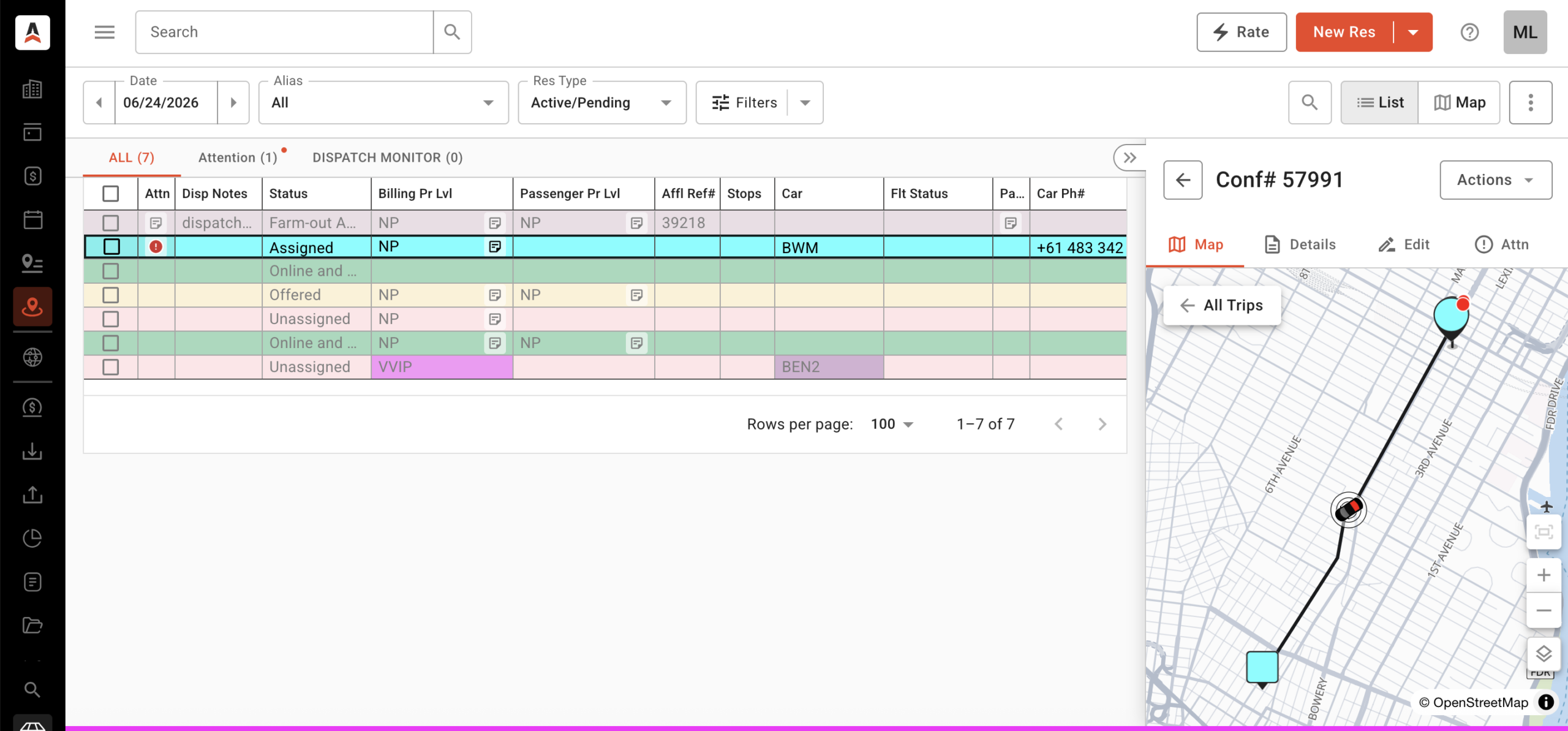Open the globe icon in sidebar

32,357
